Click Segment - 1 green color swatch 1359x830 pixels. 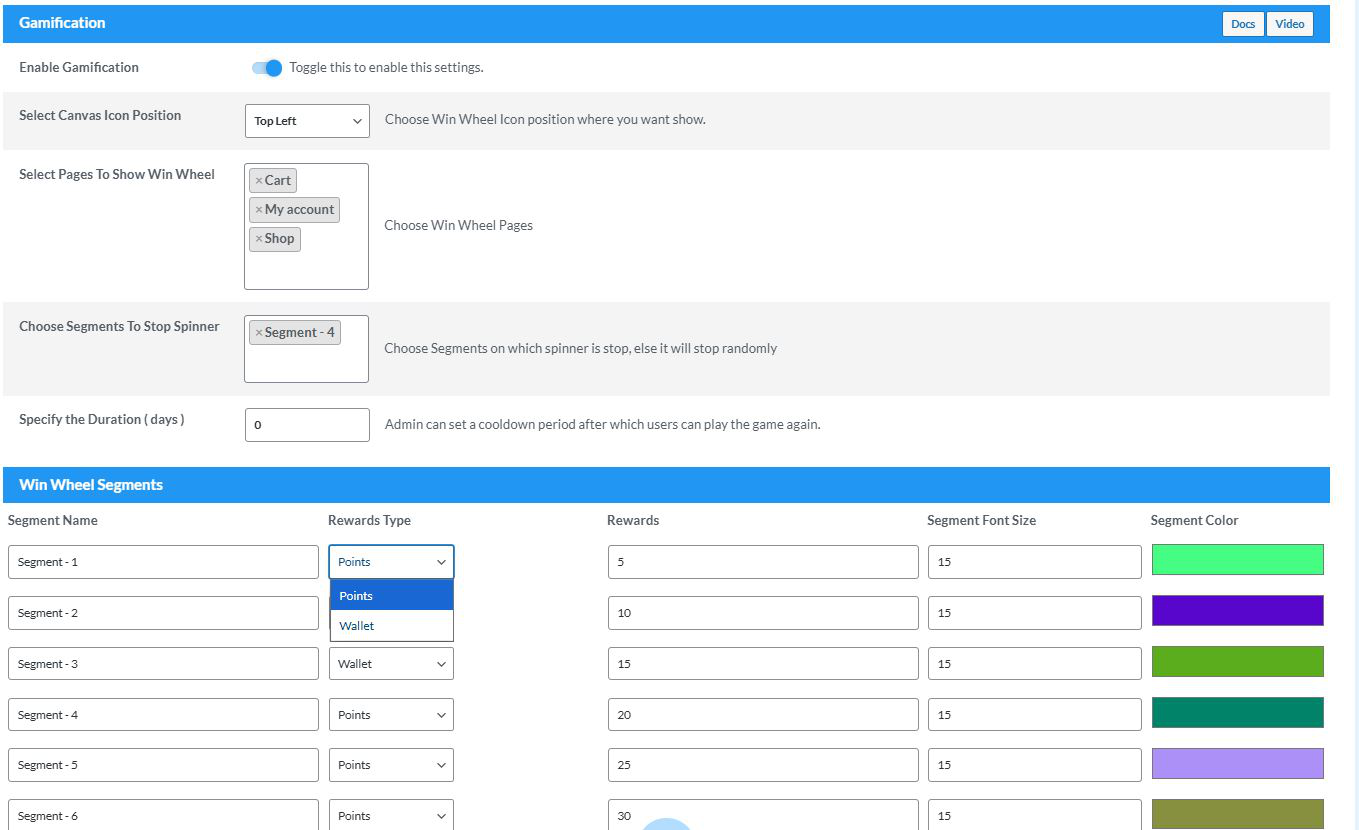[x=1237, y=561]
